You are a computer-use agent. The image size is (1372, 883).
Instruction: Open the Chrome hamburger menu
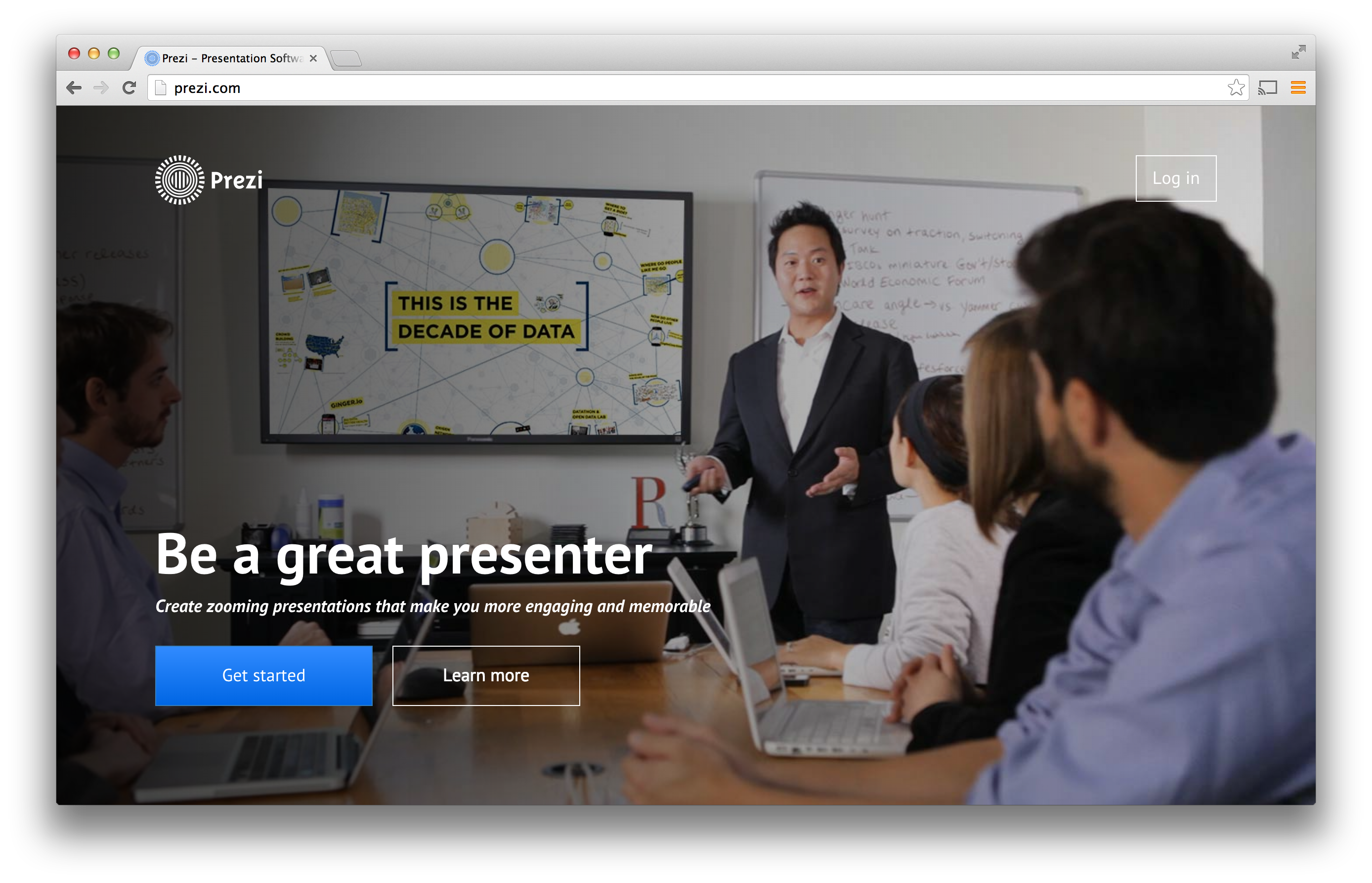coord(1298,88)
